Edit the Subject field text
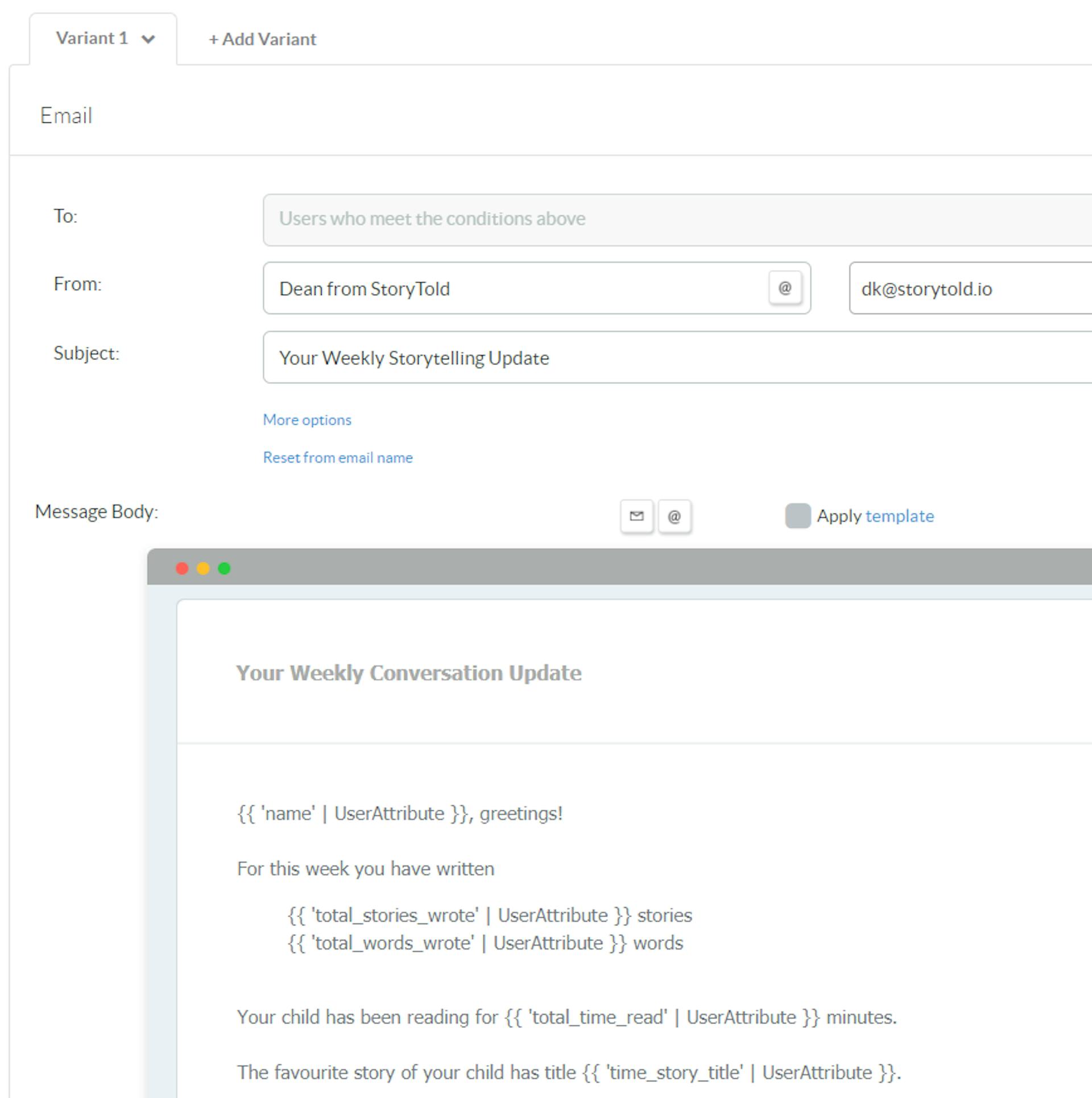Screen dimensions: 1092x1098 click(x=677, y=358)
